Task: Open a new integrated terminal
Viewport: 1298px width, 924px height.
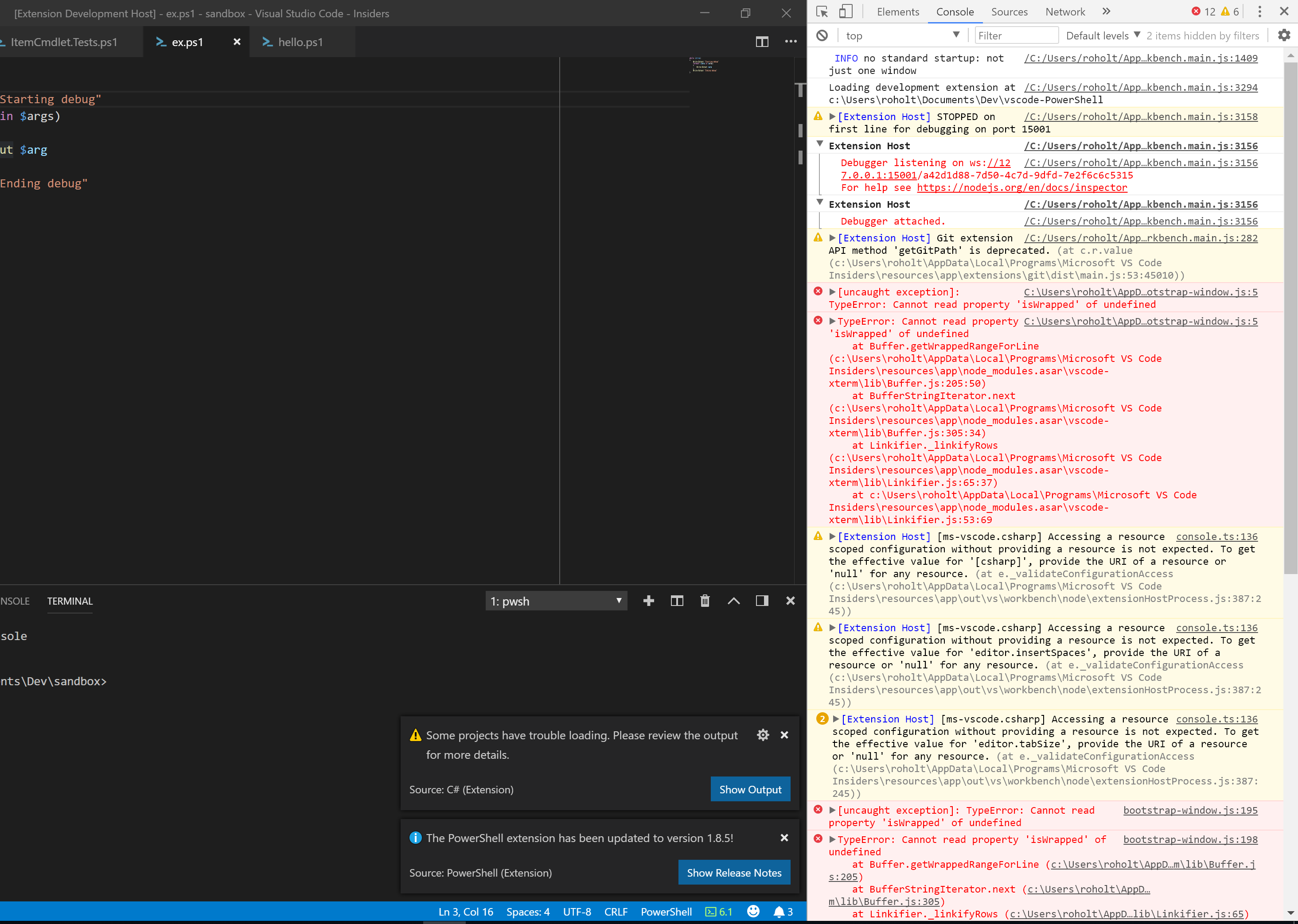Action: tap(648, 600)
